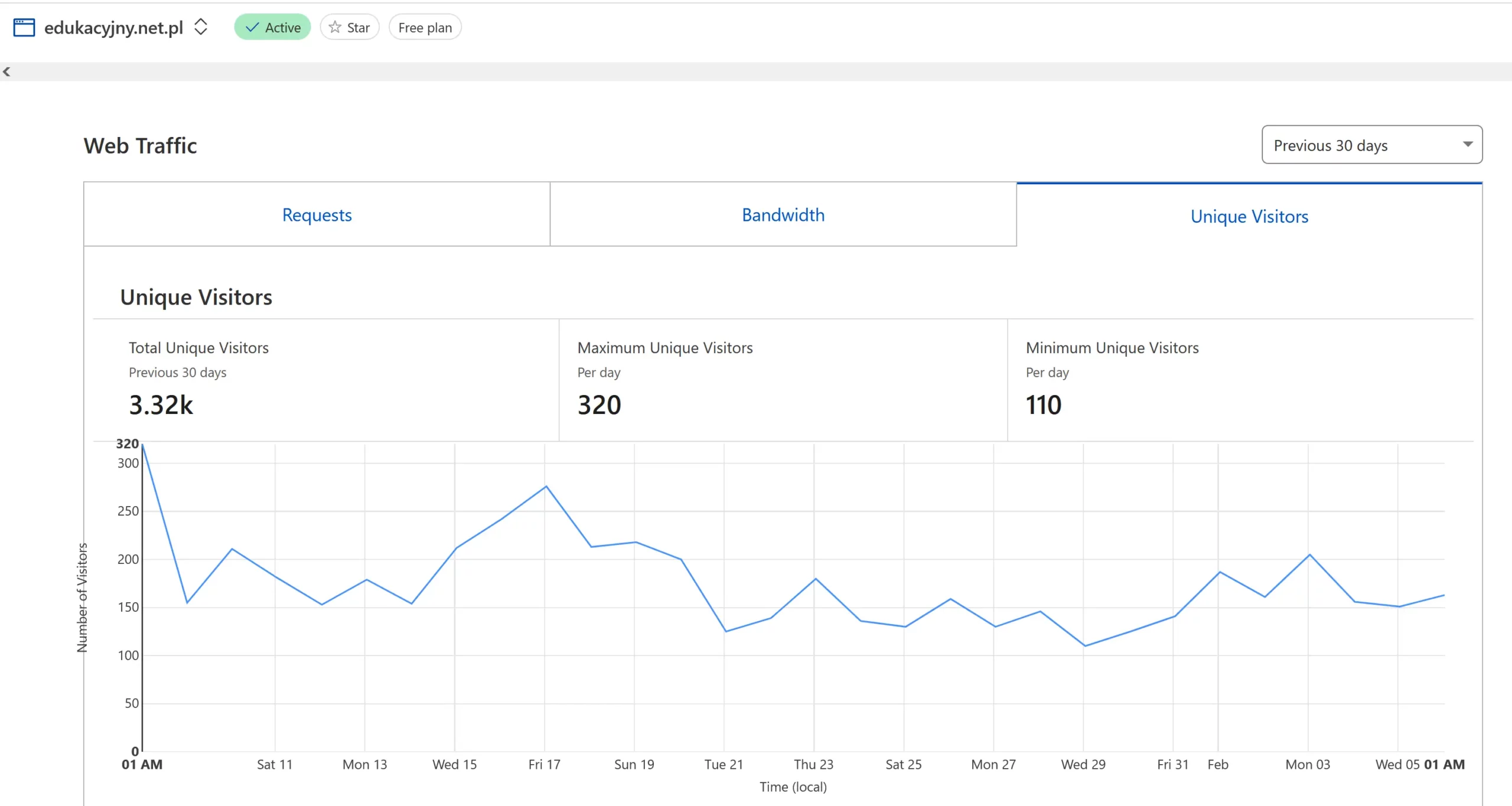Click the Free plan badge
1512x806 pixels.
(425, 28)
